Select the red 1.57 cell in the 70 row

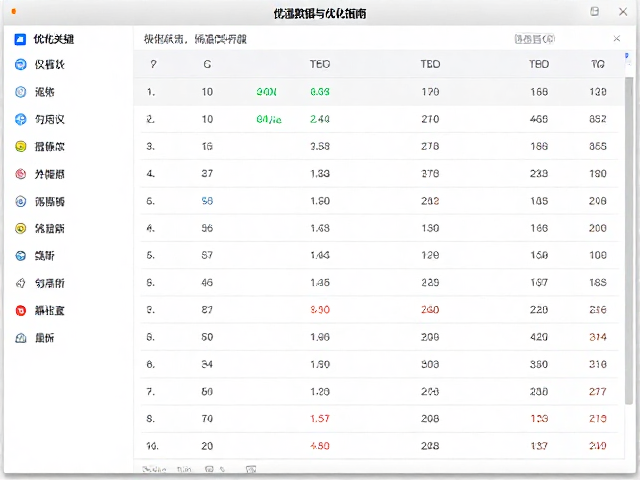click(x=320, y=418)
